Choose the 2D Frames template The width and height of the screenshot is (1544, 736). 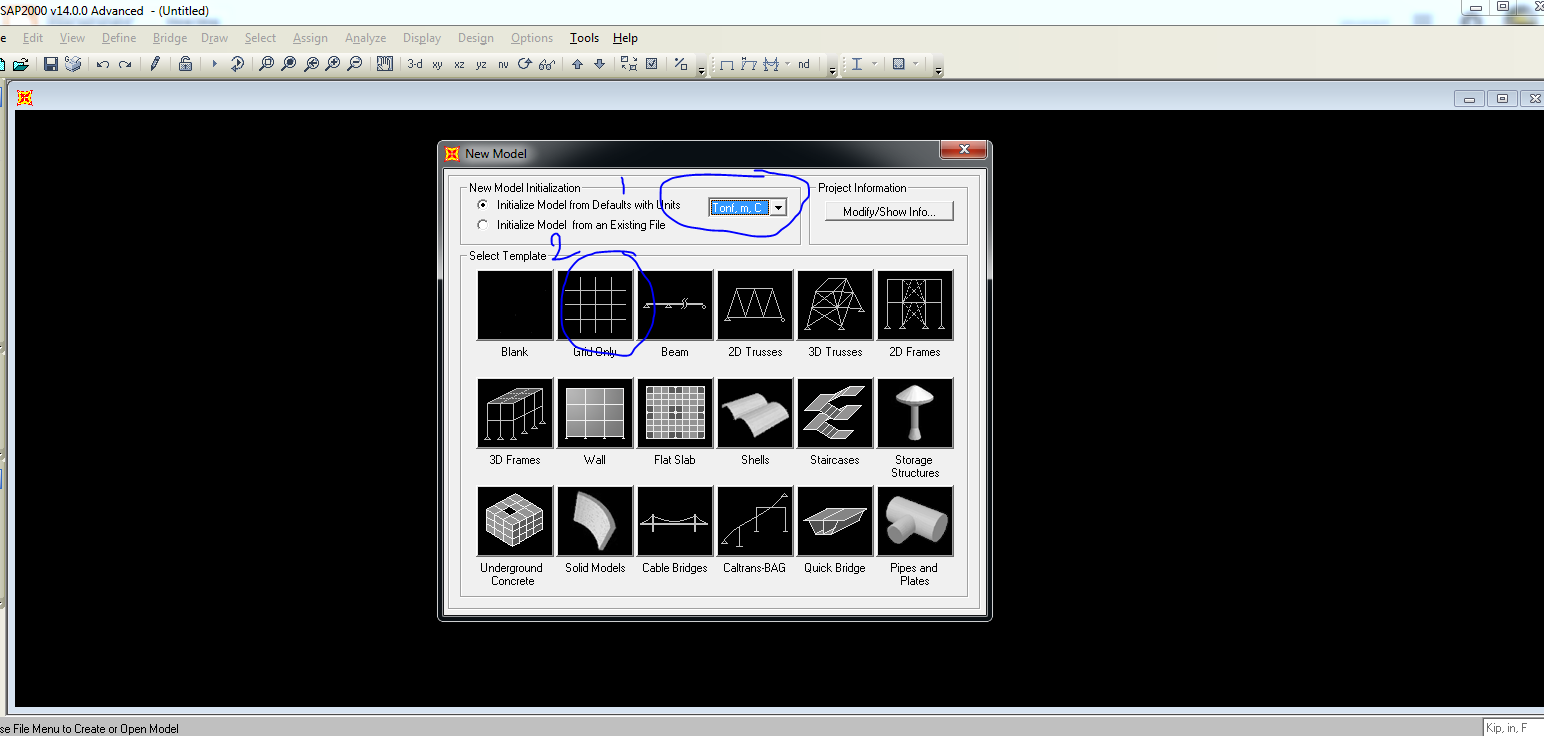(915, 305)
